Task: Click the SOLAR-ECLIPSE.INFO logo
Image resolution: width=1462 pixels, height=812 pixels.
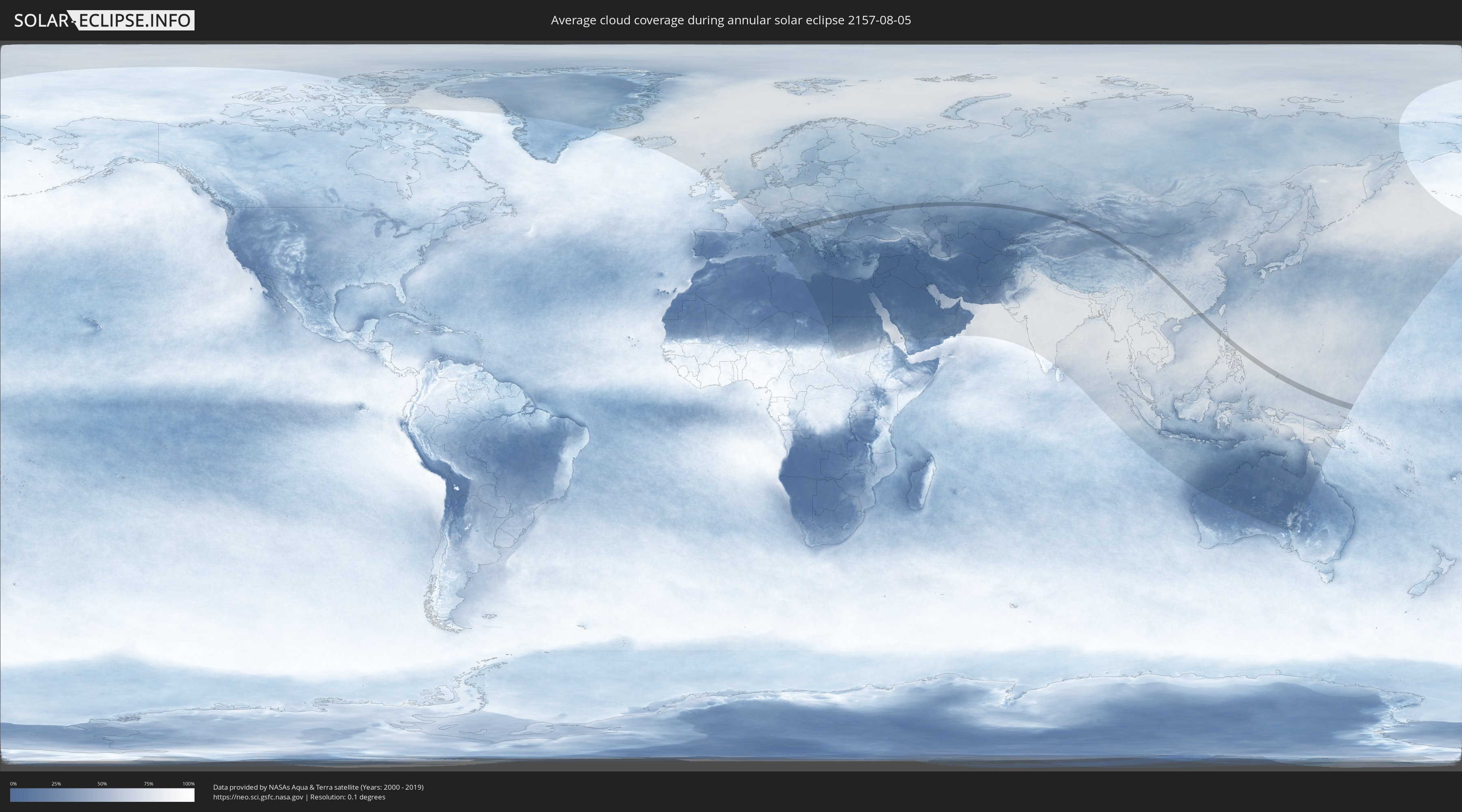Action: point(104,20)
